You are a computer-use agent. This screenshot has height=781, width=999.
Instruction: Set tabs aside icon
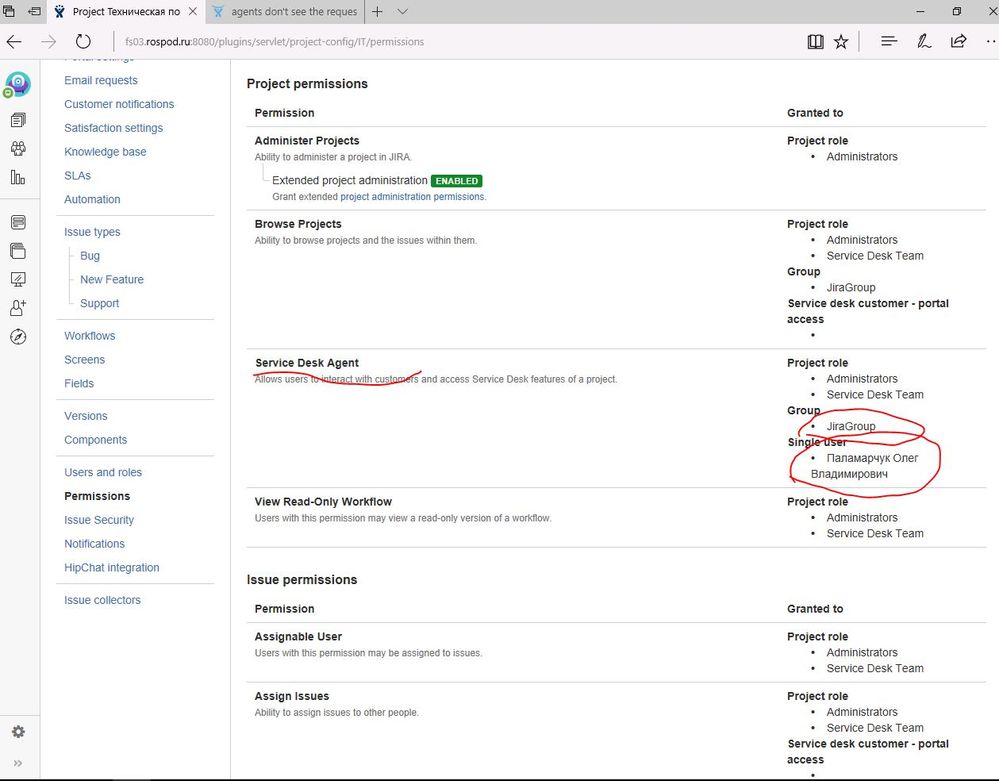pos(34,11)
